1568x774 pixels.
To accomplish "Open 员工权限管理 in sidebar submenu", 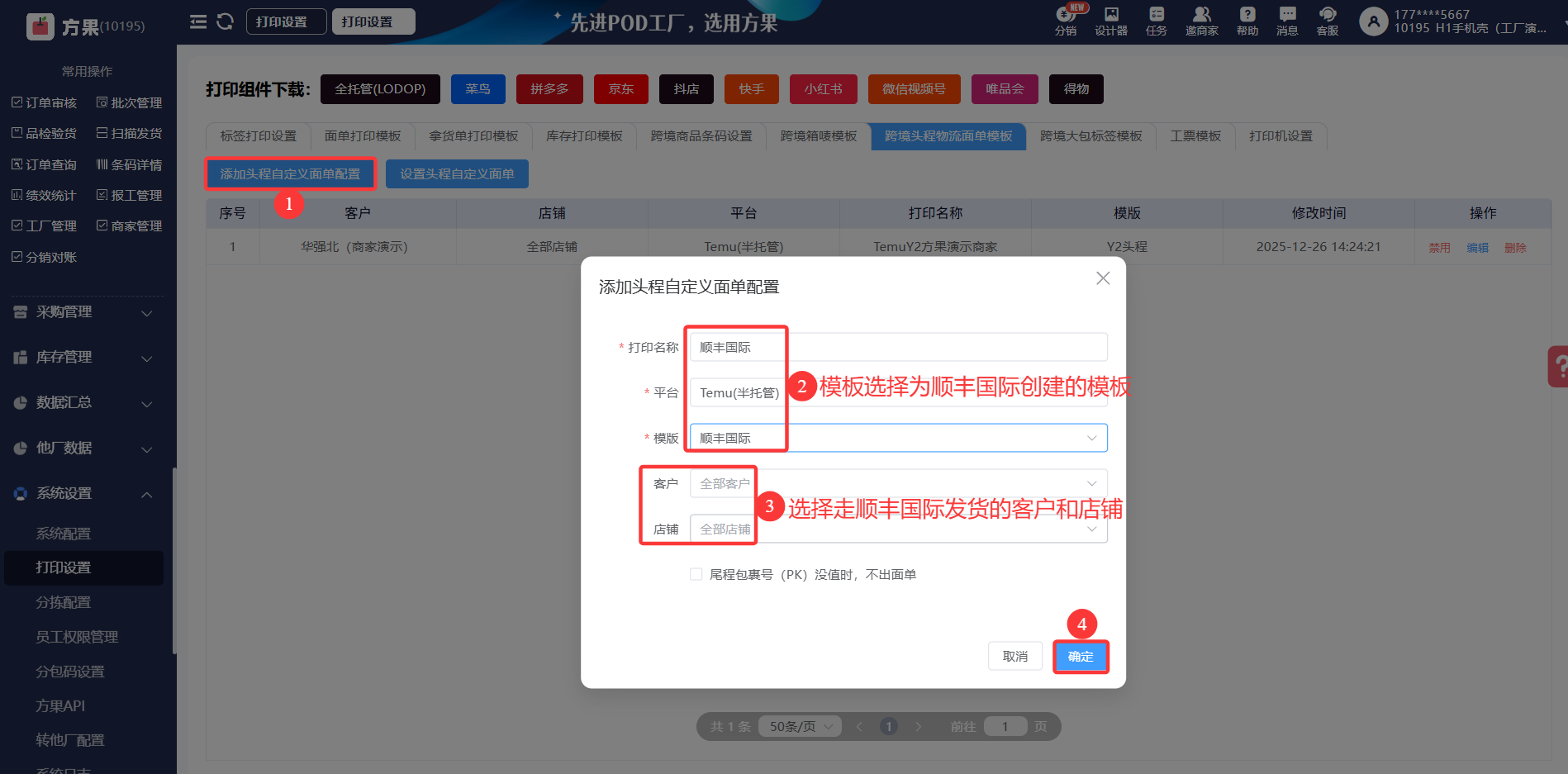I will tap(77, 637).
